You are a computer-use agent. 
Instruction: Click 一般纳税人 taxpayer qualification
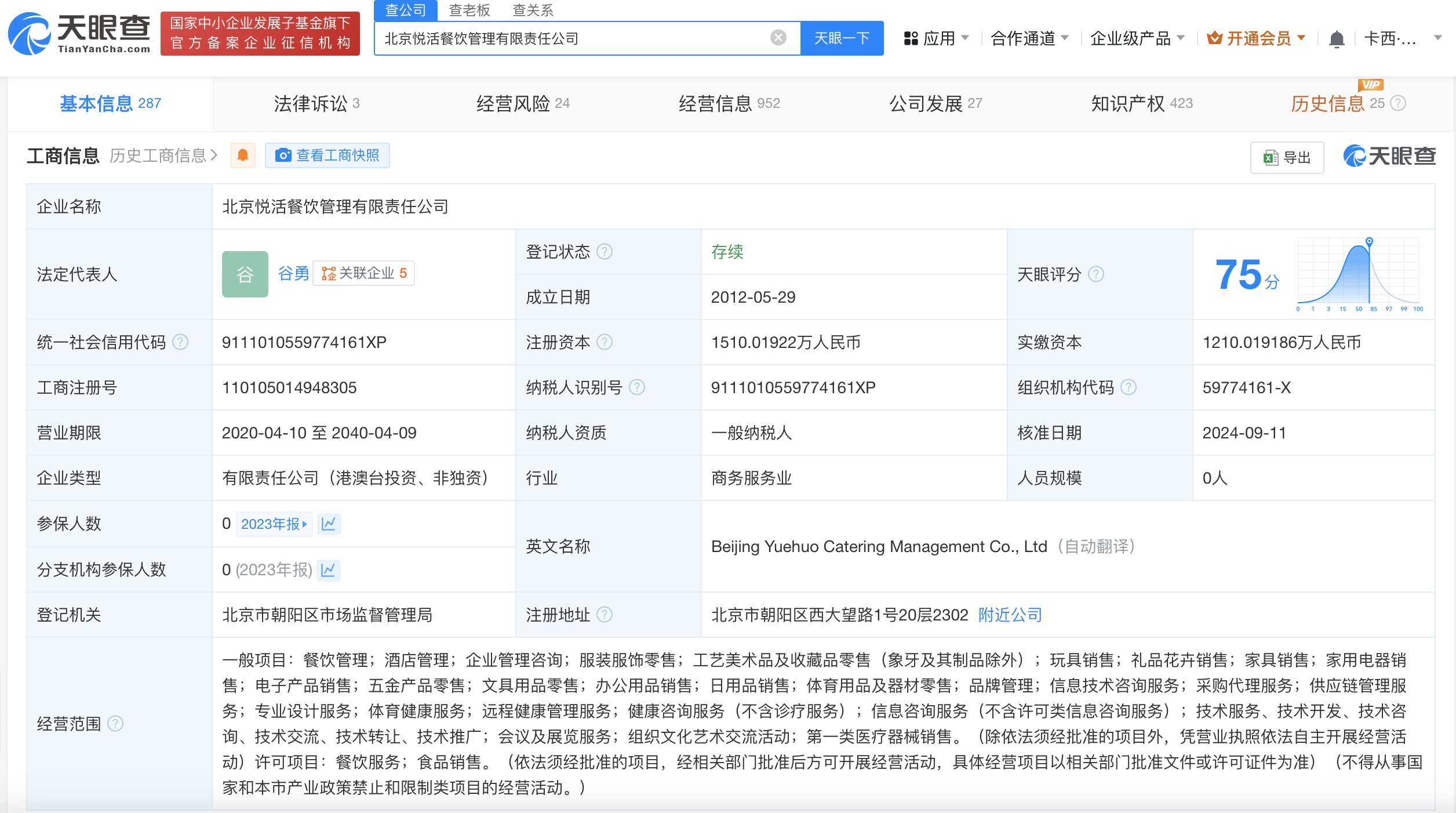pyautogui.click(x=752, y=433)
